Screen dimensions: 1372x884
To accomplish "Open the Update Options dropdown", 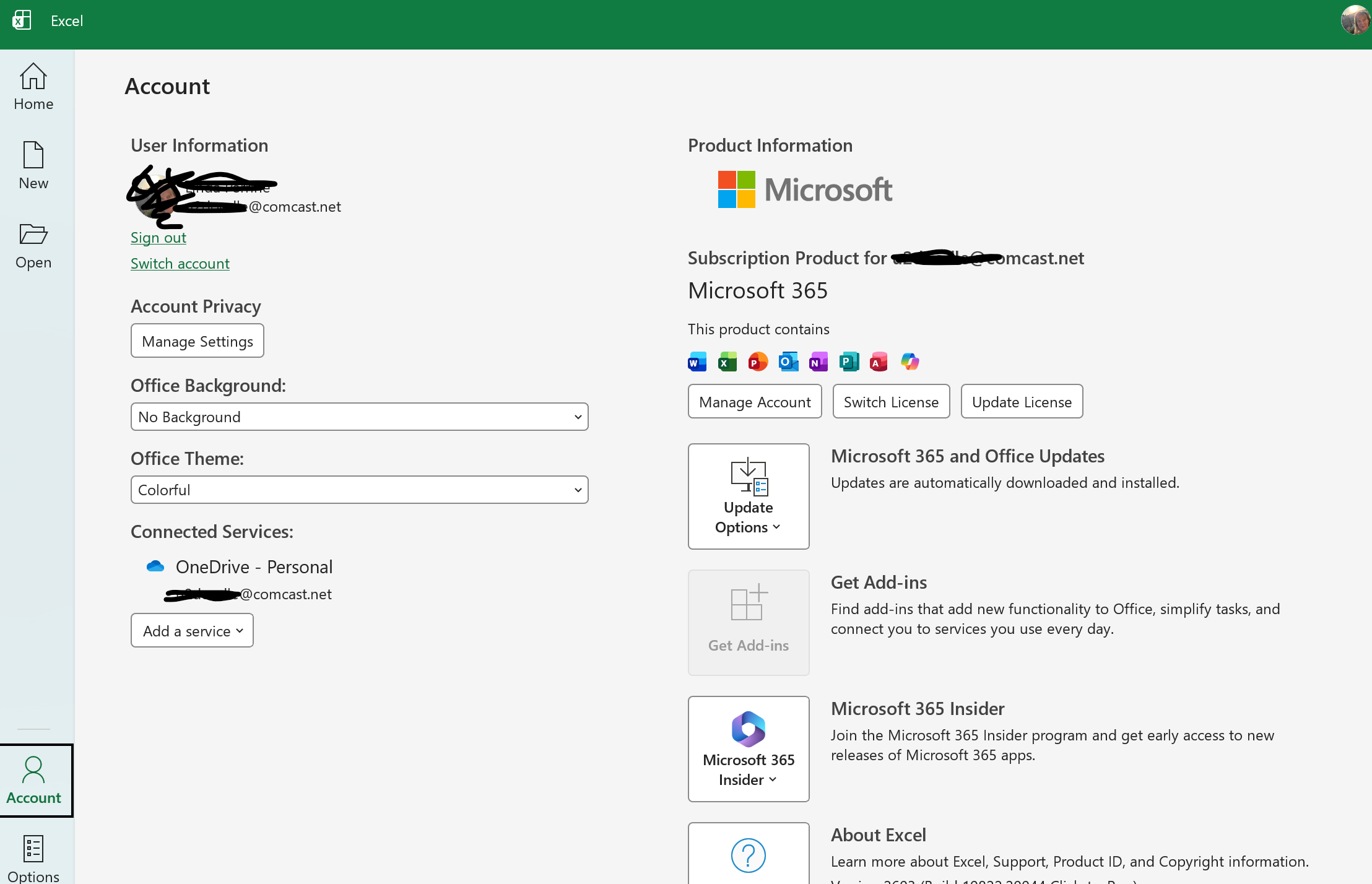I will [x=749, y=496].
